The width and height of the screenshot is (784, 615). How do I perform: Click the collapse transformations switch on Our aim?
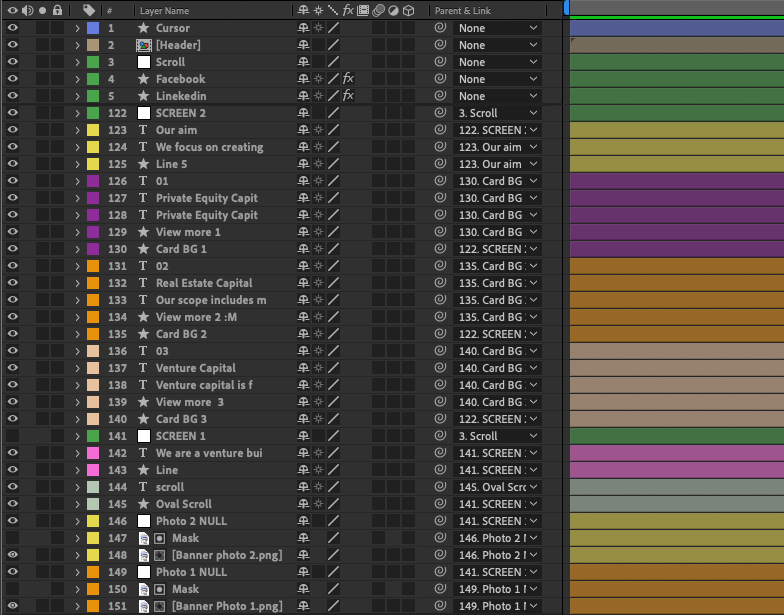pyautogui.click(x=318, y=130)
